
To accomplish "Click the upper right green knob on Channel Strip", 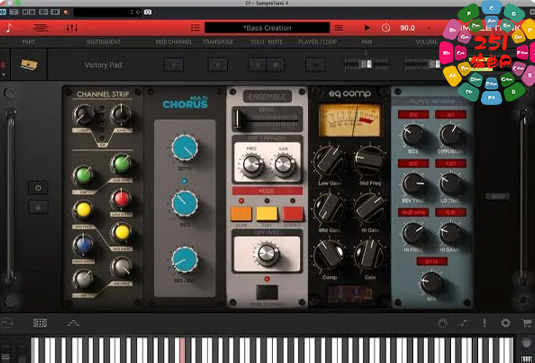I will pos(121,164).
